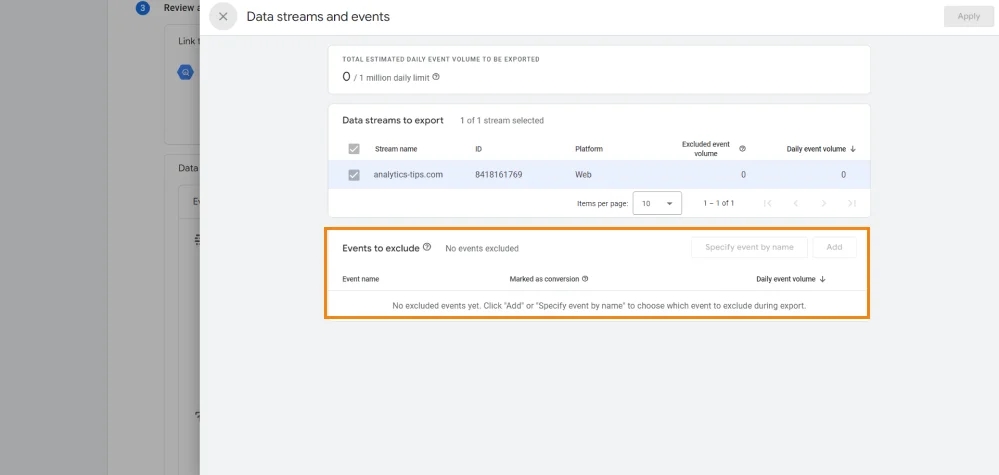This screenshot has height=475, width=999.
Task: Click BigQuery hexagon icon in background page
Action: point(185,73)
